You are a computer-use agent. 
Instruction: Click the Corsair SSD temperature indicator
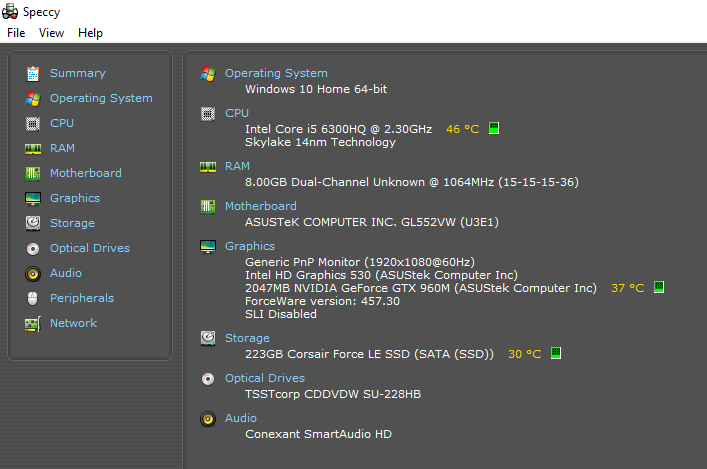(x=556, y=353)
